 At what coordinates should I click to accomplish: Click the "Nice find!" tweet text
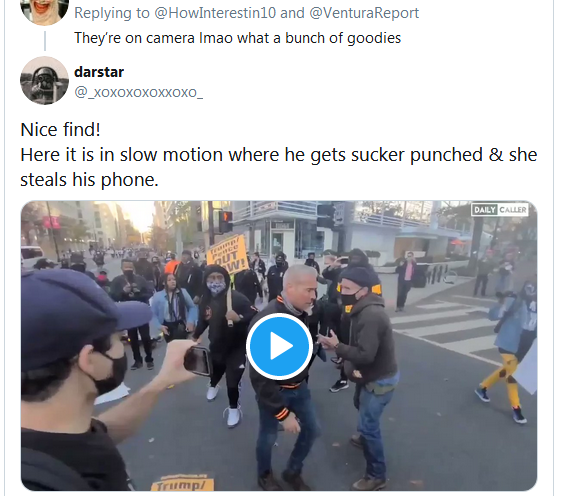click(x=61, y=130)
